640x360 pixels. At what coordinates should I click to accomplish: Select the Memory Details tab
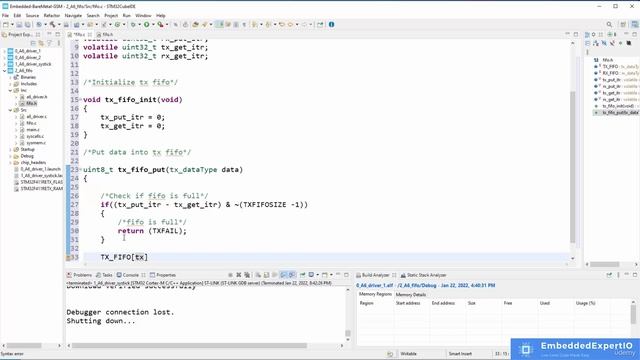point(411,295)
